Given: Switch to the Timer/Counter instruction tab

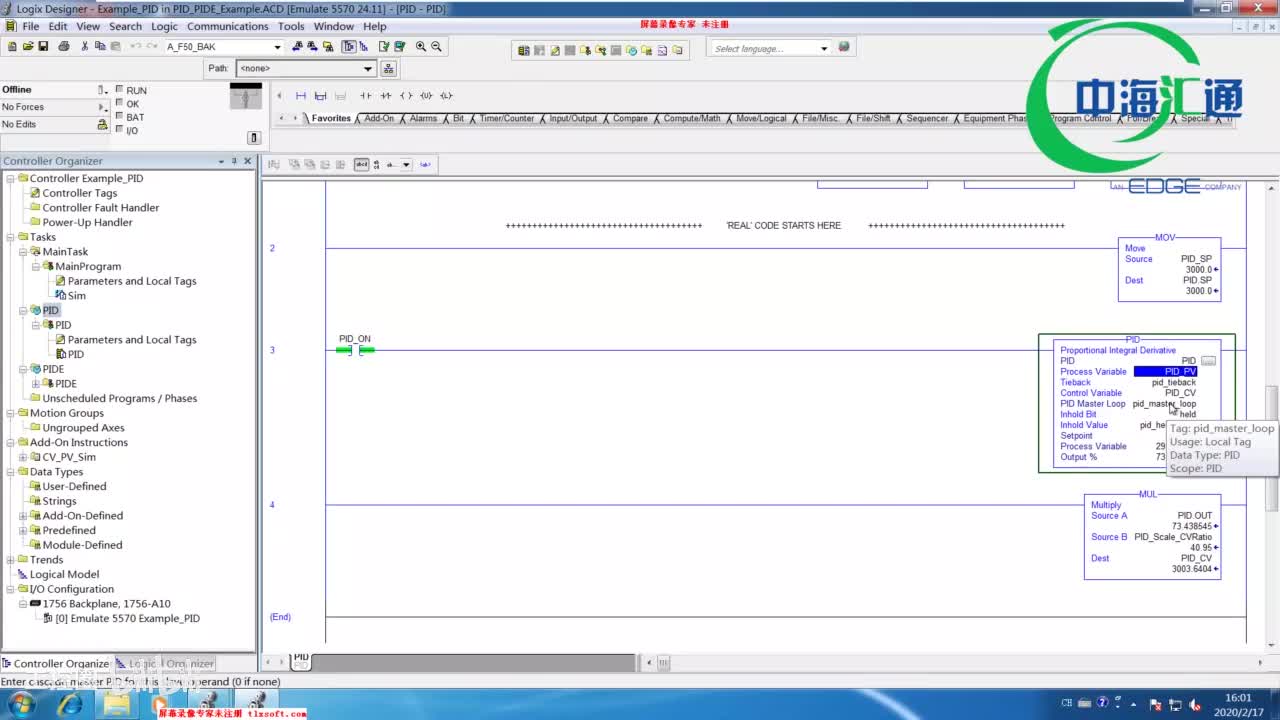Looking at the screenshot, I should pyautogui.click(x=506, y=118).
